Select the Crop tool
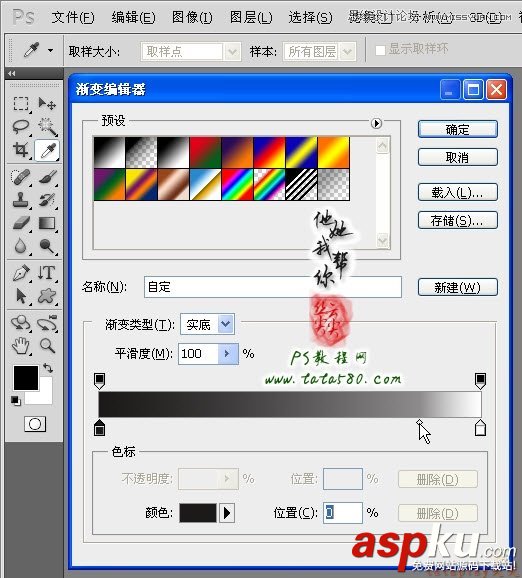 click(21, 150)
